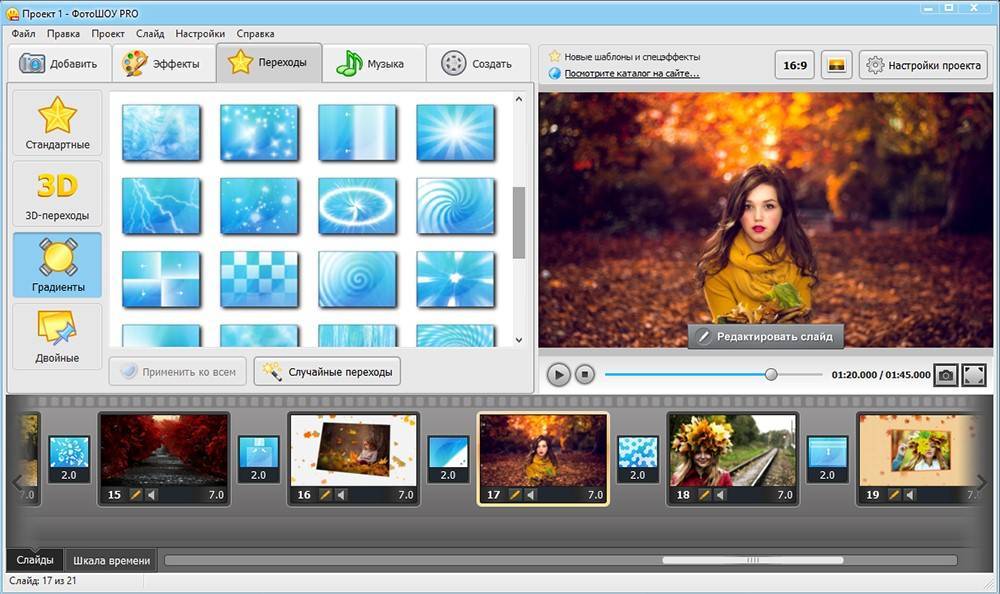Viewport: 1000px width, 594px height.
Task: Choose the vertical stripe gradient transition
Action: tap(357, 133)
